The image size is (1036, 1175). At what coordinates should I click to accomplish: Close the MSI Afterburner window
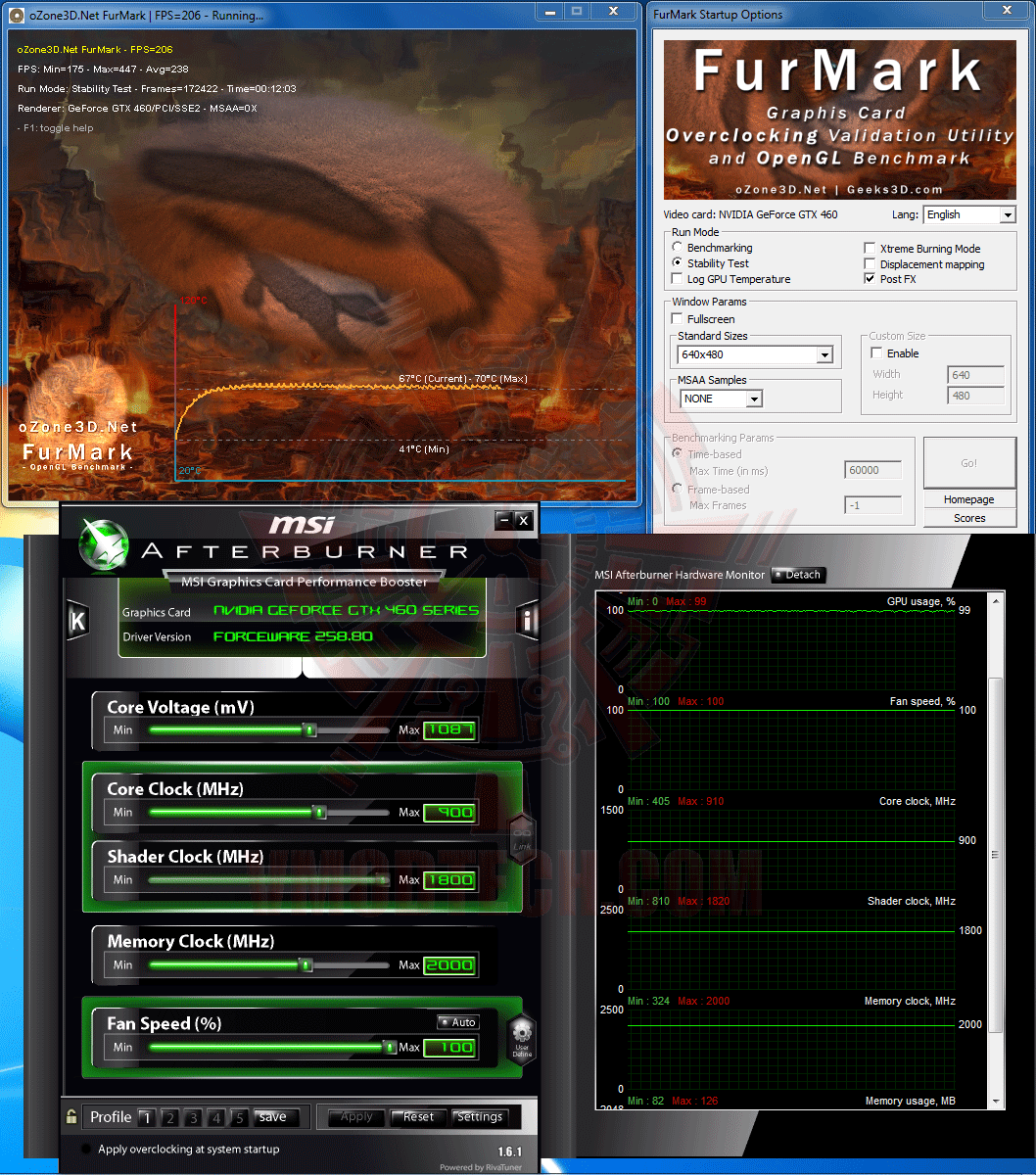coord(523,521)
